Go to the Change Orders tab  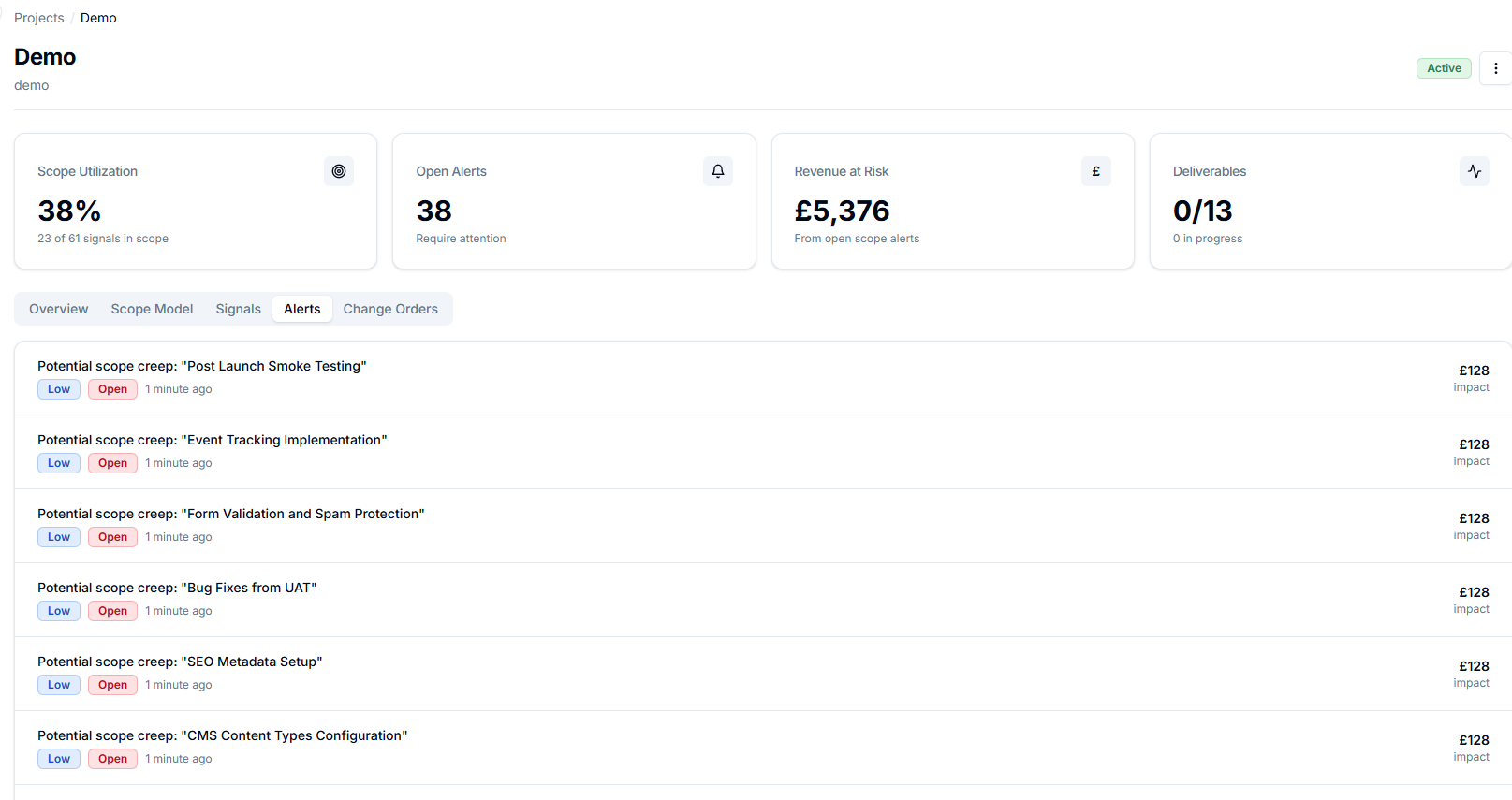coord(390,309)
